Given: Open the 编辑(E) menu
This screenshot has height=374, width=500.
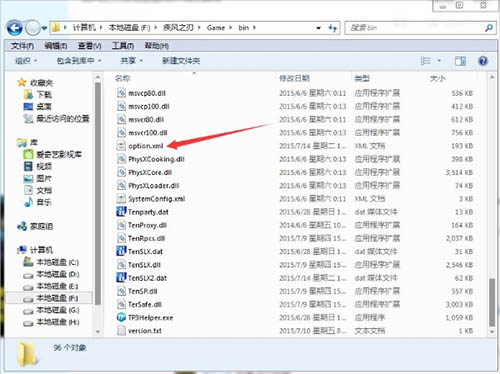Looking at the screenshot, I should tap(56, 46).
